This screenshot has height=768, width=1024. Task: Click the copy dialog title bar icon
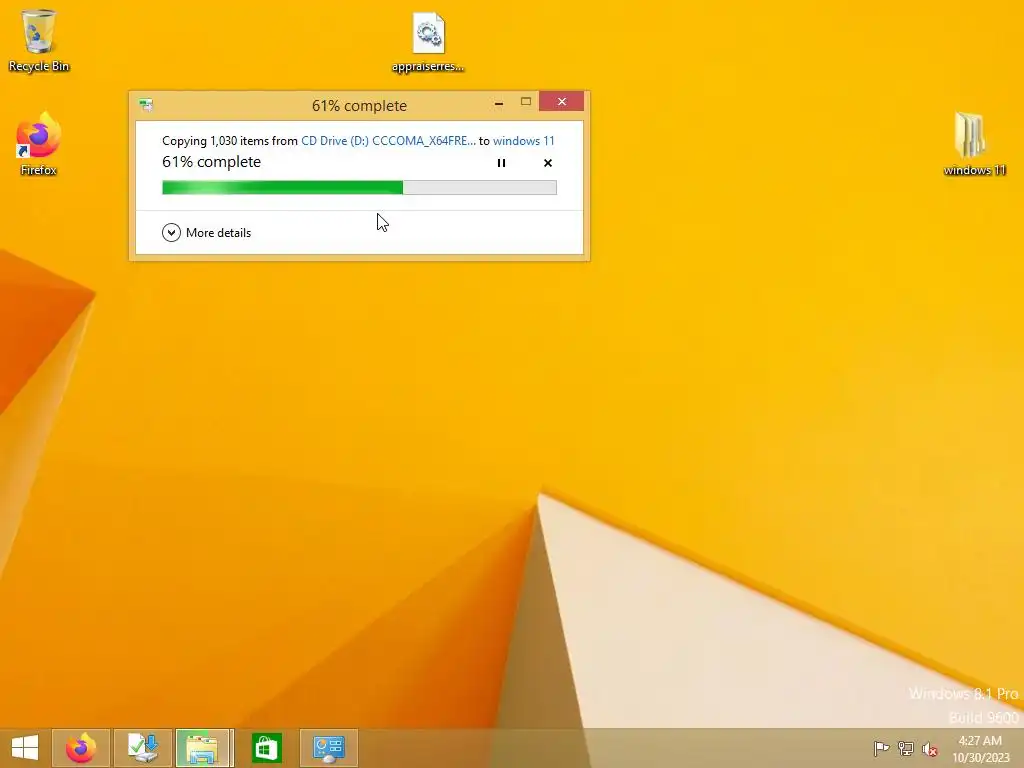[x=146, y=104]
